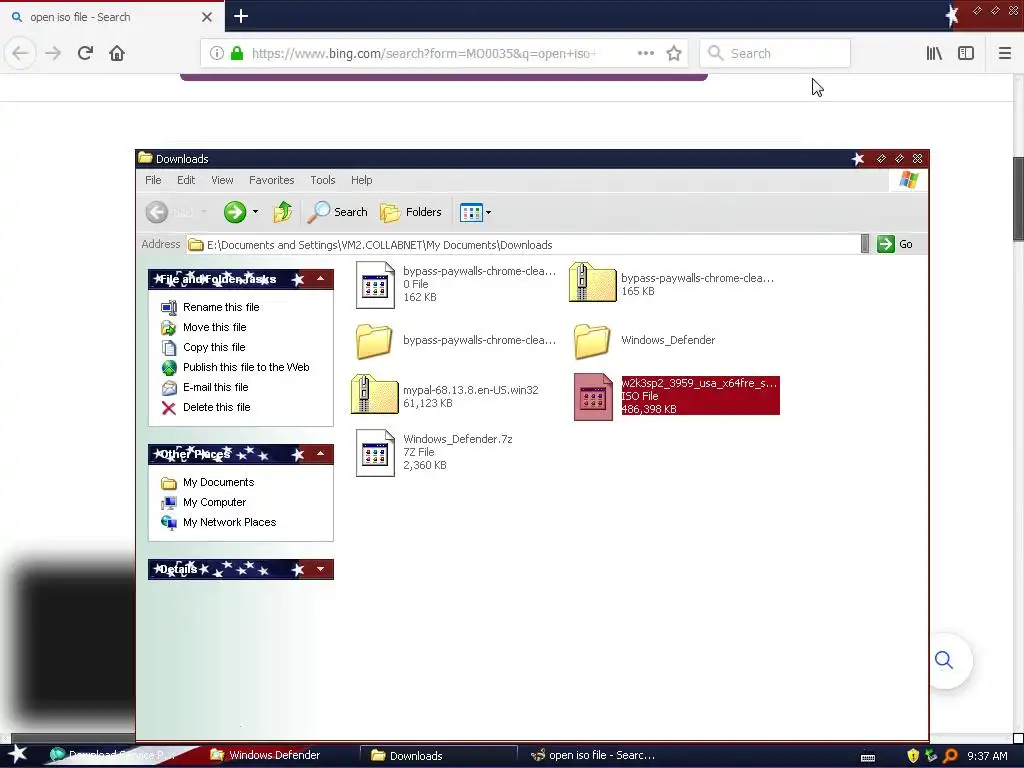
Task: Click the green padlock security icon
Action: pos(236,53)
